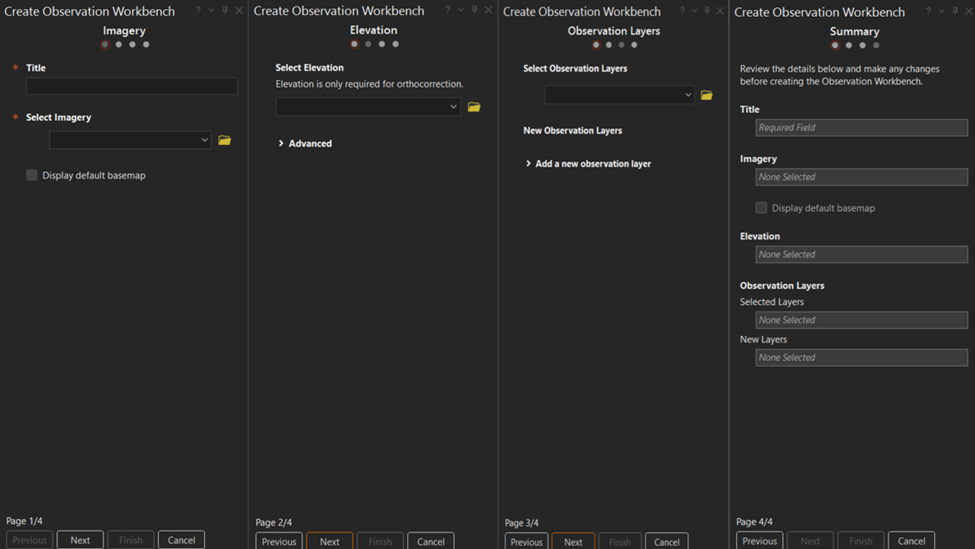Open the Select Imagery dropdown
This screenshot has width=975, height=549.
pyautogui.click(x=130, y=140)
